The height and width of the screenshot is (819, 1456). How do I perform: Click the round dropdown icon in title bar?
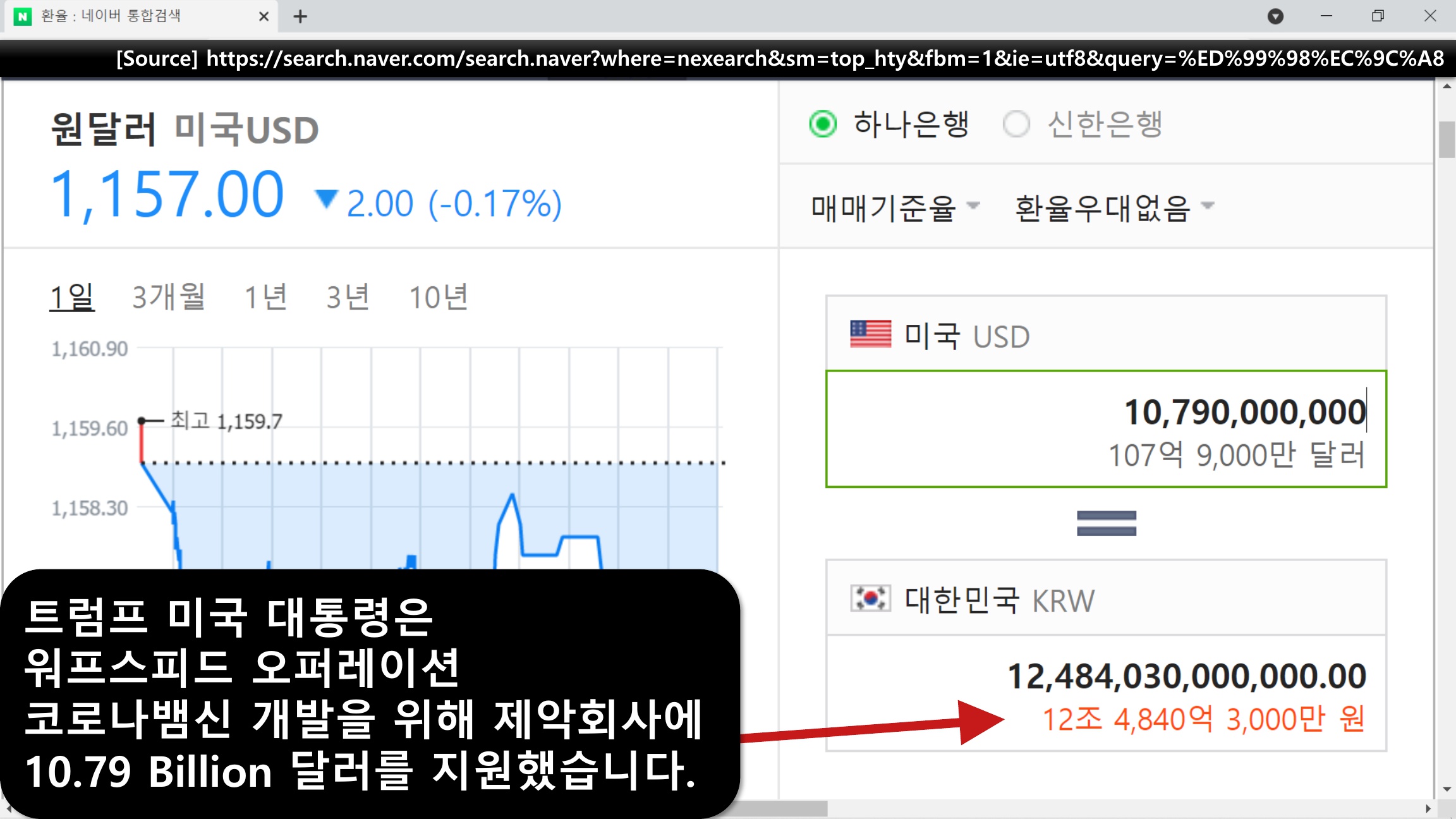(1275, 16)
